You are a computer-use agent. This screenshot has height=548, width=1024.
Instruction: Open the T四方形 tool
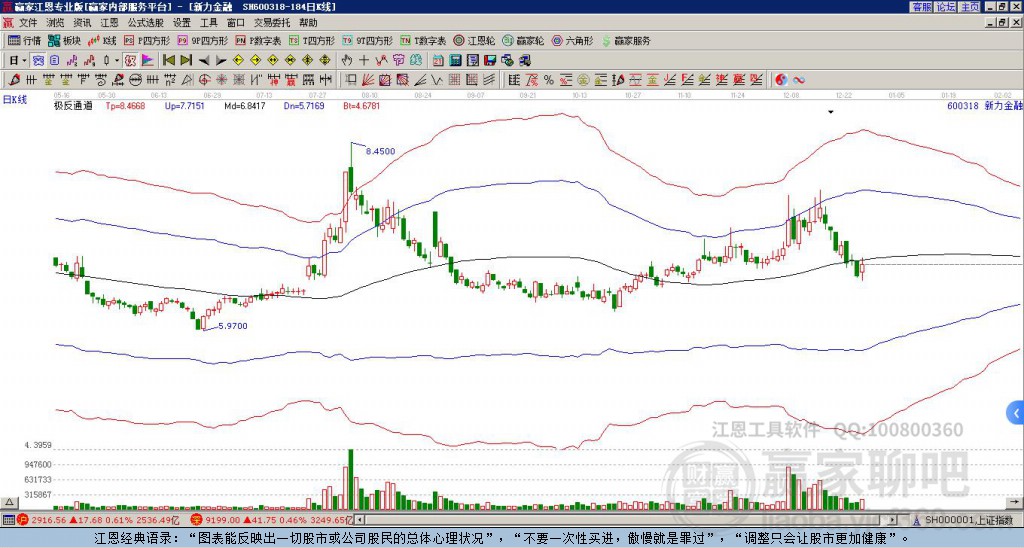pos(312,40)
